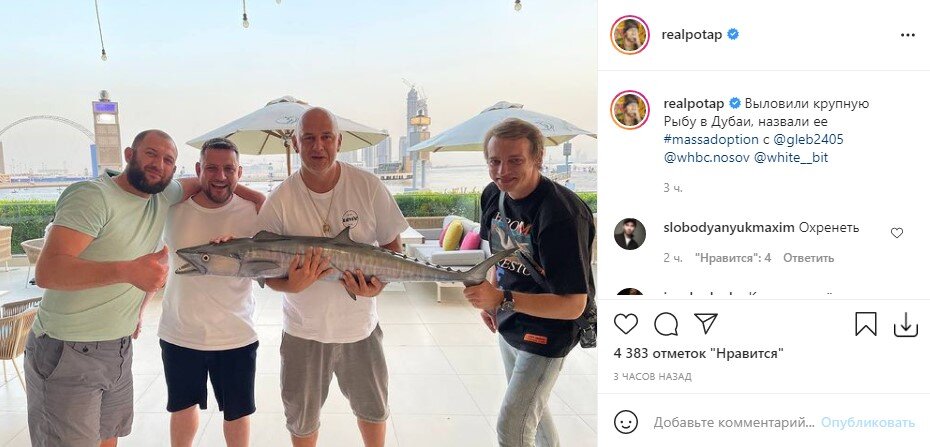Open emoji picker smiley icon

626,422
